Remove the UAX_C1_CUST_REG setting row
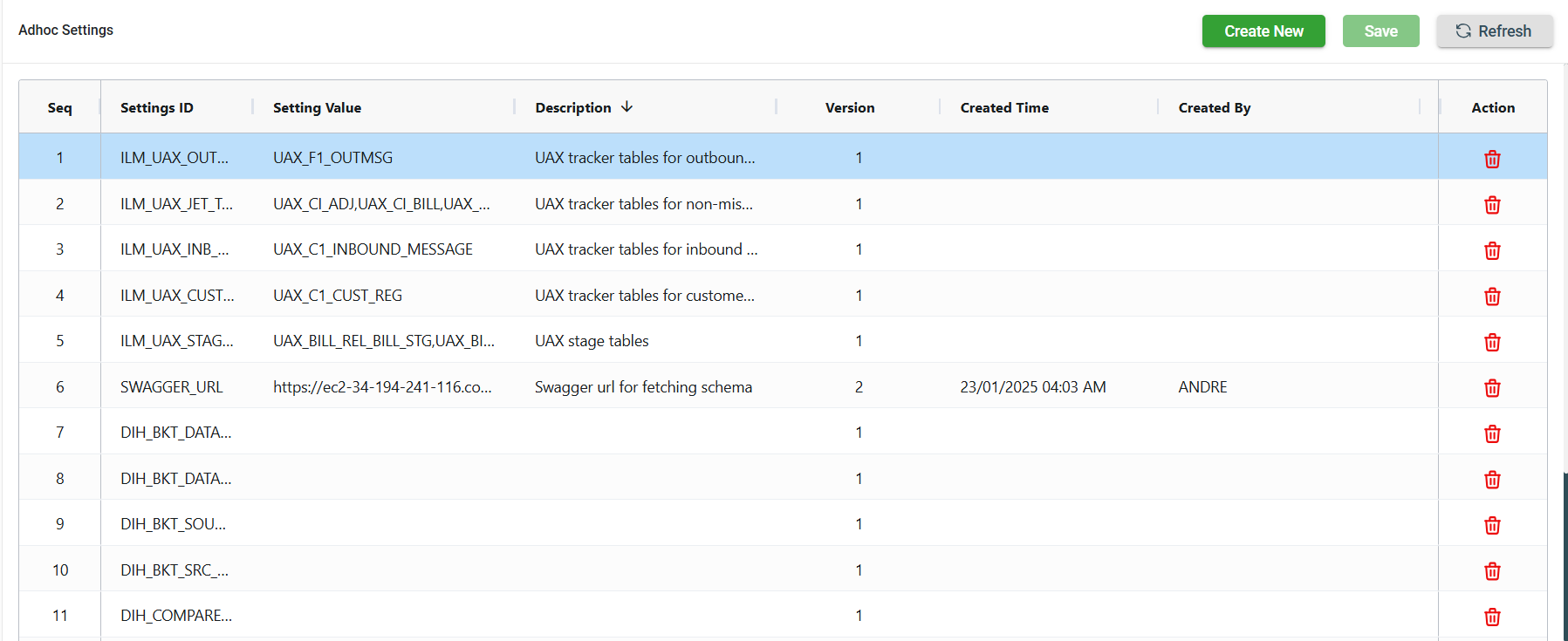Image resolution: width=1568 pixels, height=641 pixels. tap(1492, 297)
